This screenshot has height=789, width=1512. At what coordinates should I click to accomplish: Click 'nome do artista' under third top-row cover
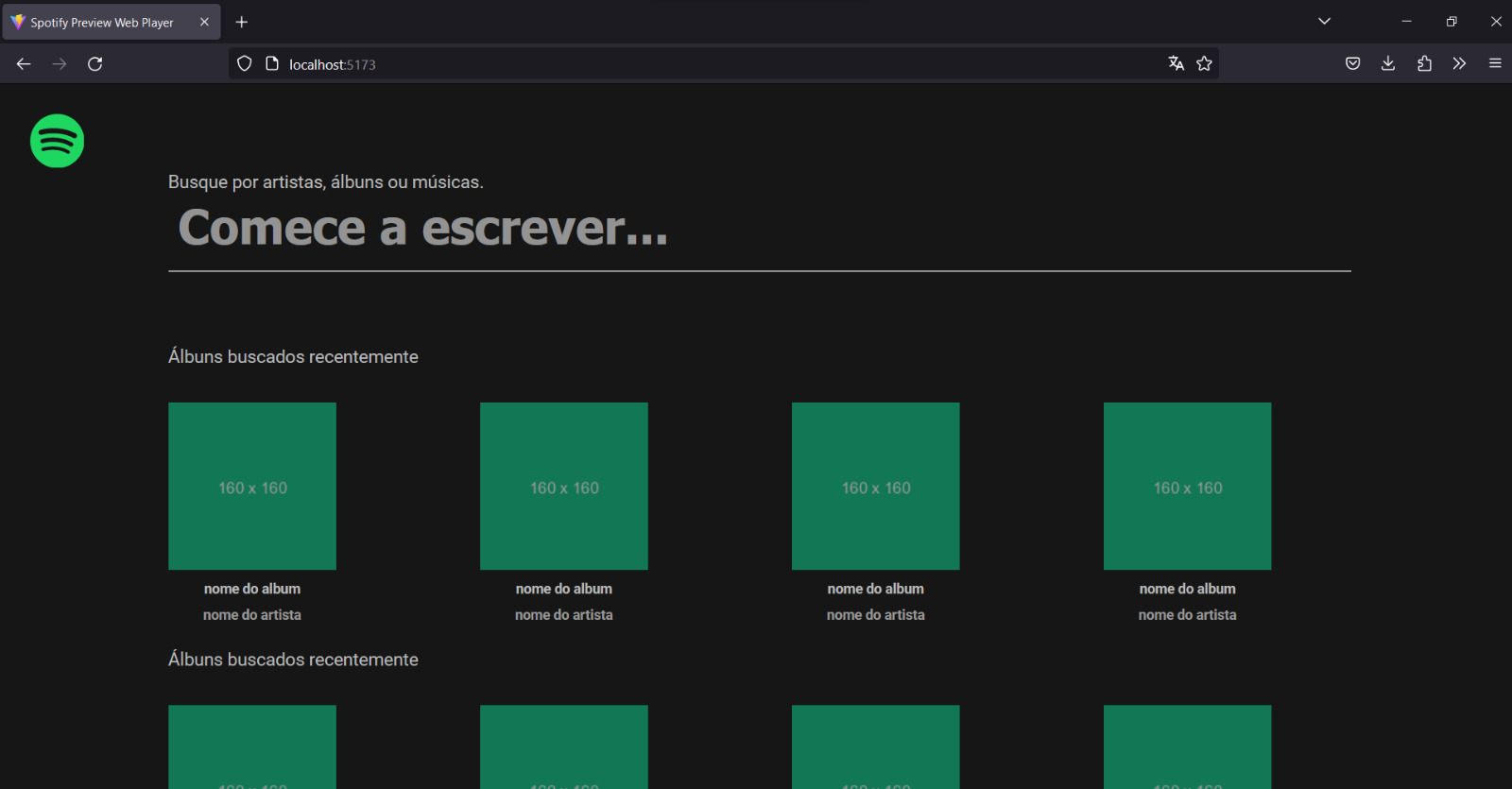(876, 614)
